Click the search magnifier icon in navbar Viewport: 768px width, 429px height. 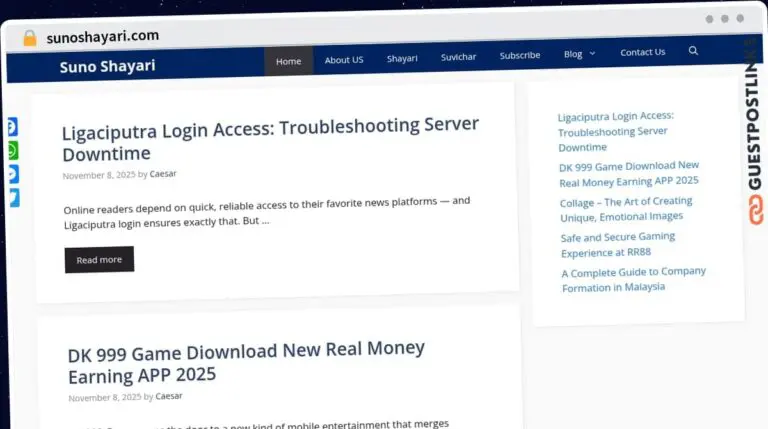point(693,51)
